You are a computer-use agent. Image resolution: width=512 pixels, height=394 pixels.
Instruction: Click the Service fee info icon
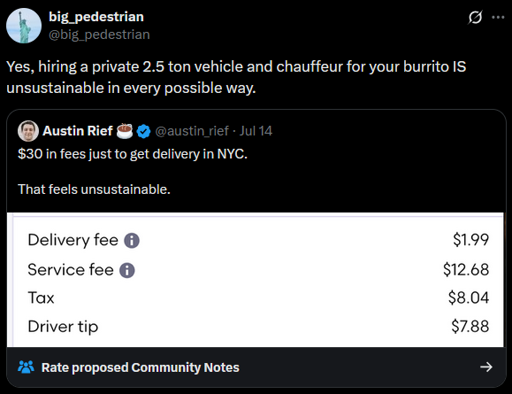pos(127,270)
